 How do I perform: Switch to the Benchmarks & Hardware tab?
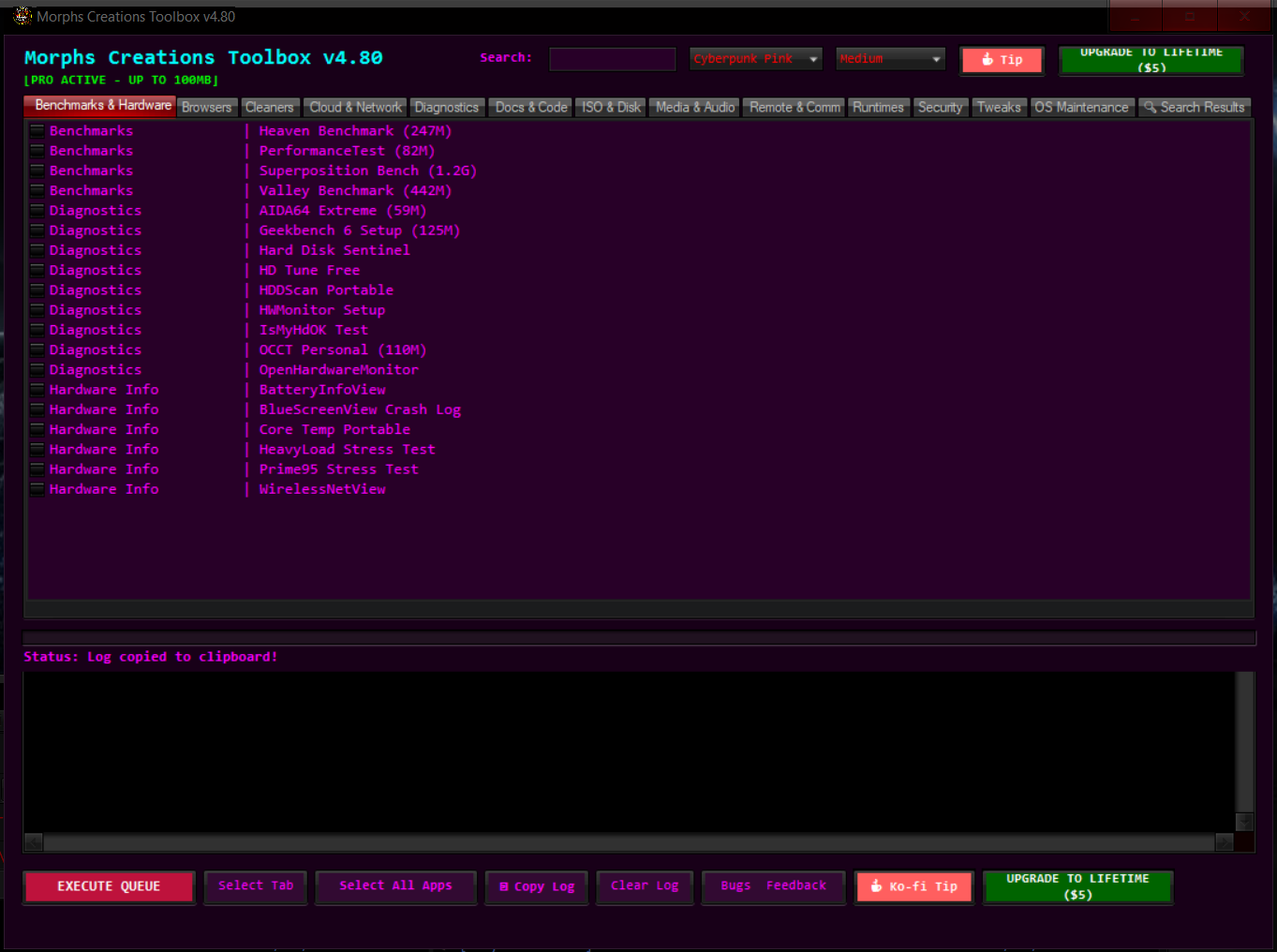coord(100,106)
